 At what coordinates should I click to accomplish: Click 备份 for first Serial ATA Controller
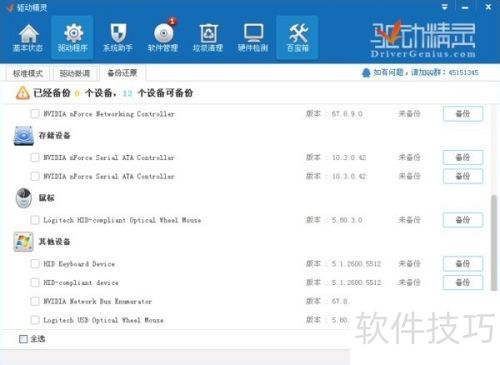tap(463, 157)
